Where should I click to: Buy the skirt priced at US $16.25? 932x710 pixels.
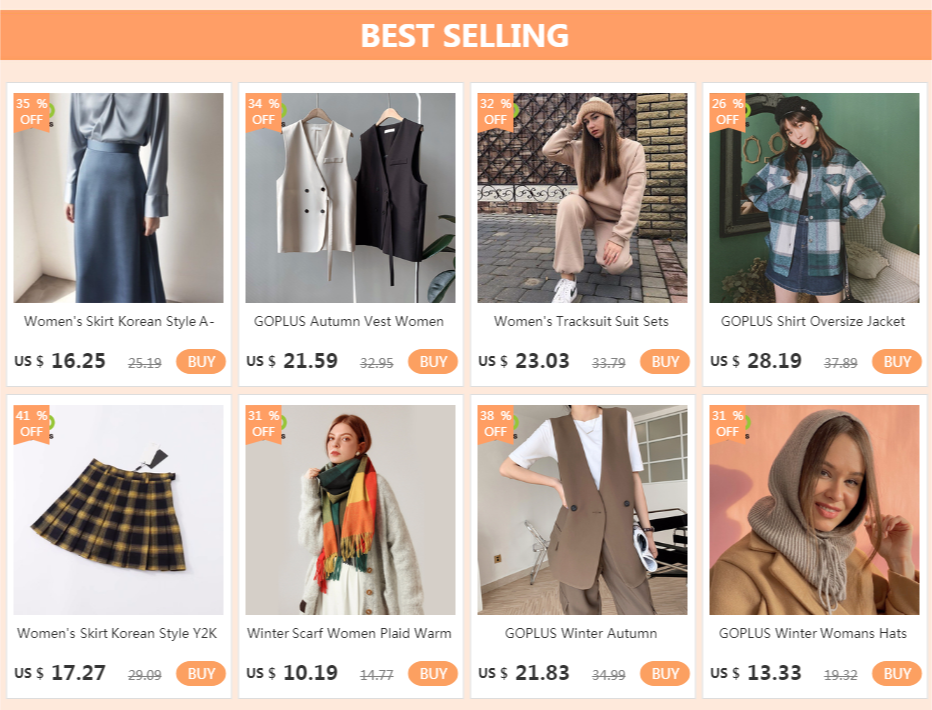pyautogui.click(x=201, y=362)
